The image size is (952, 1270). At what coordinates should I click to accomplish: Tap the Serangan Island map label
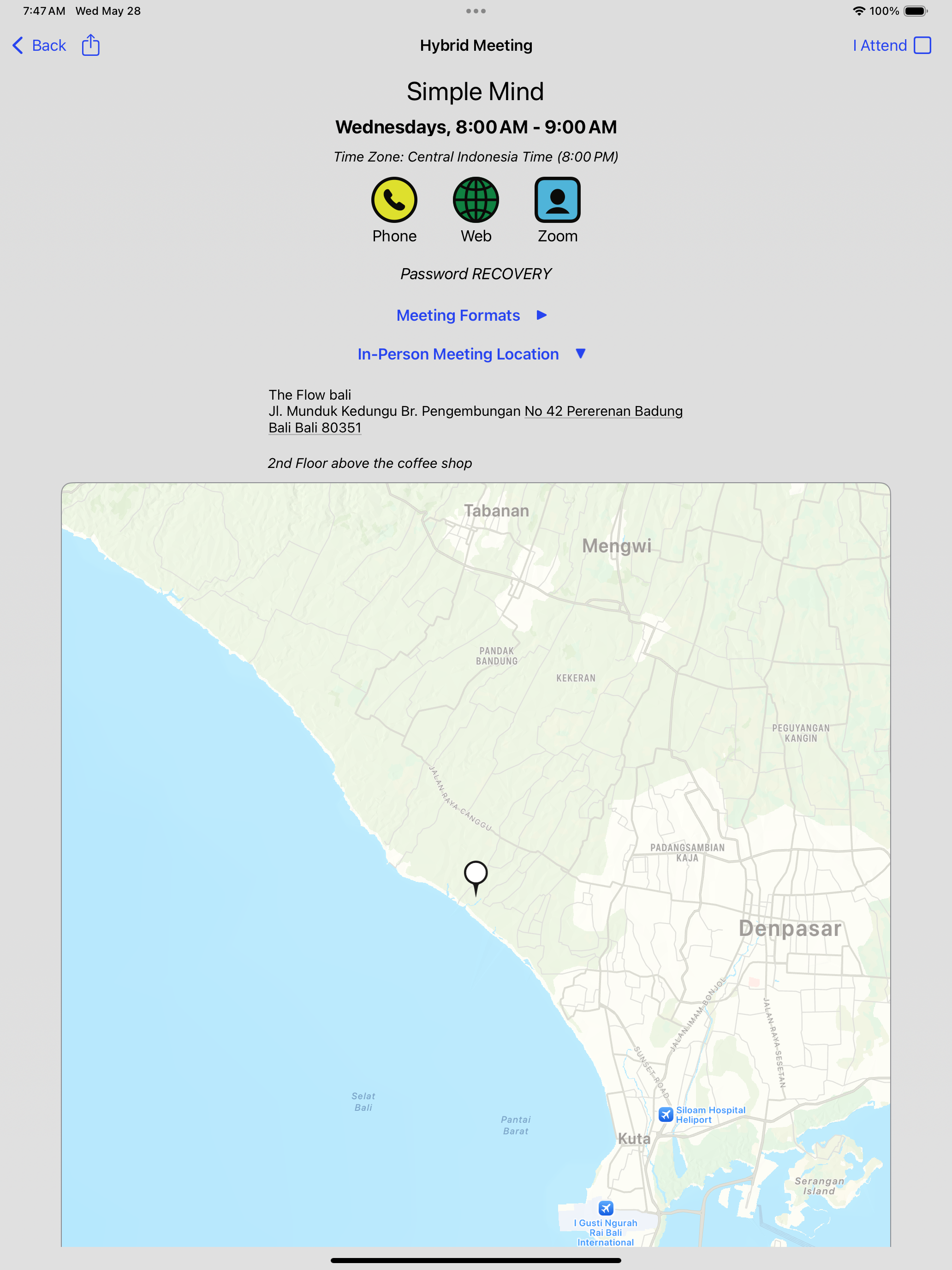[x=819, y=1186]
